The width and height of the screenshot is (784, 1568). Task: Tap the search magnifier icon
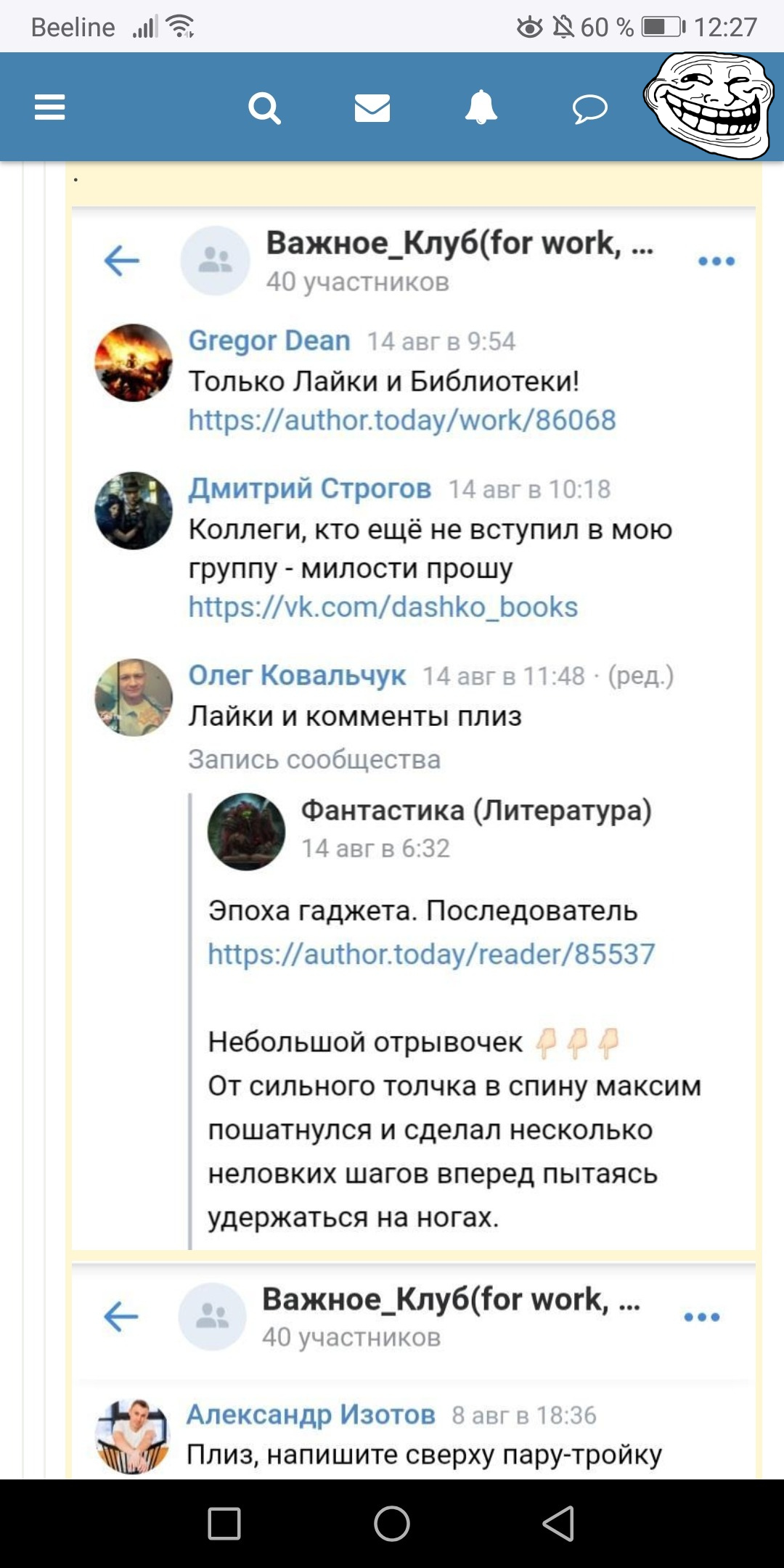[x=264, y=108]
